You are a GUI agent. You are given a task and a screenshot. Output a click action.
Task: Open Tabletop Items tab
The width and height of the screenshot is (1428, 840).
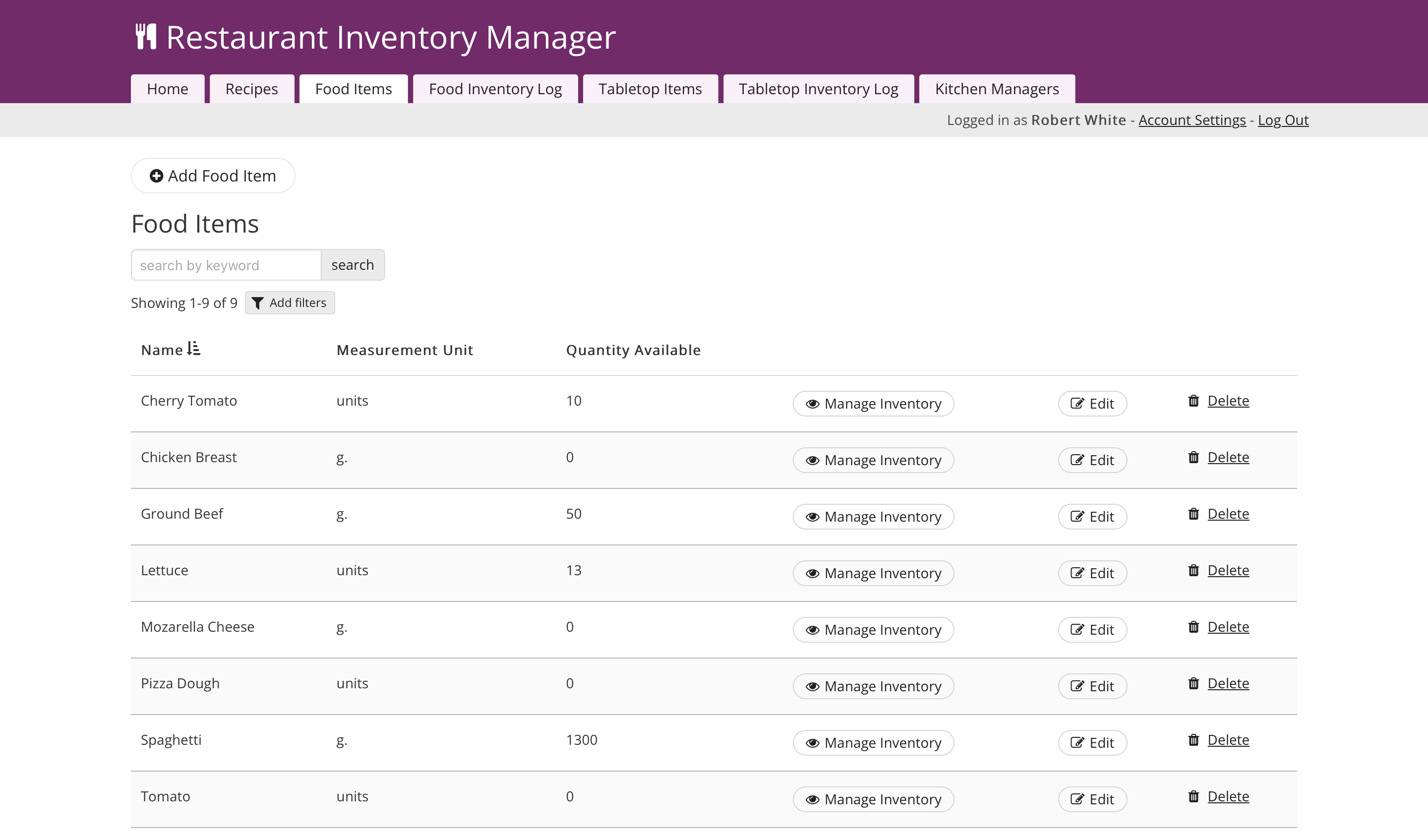pyautogui.click(x=650, y=89)
